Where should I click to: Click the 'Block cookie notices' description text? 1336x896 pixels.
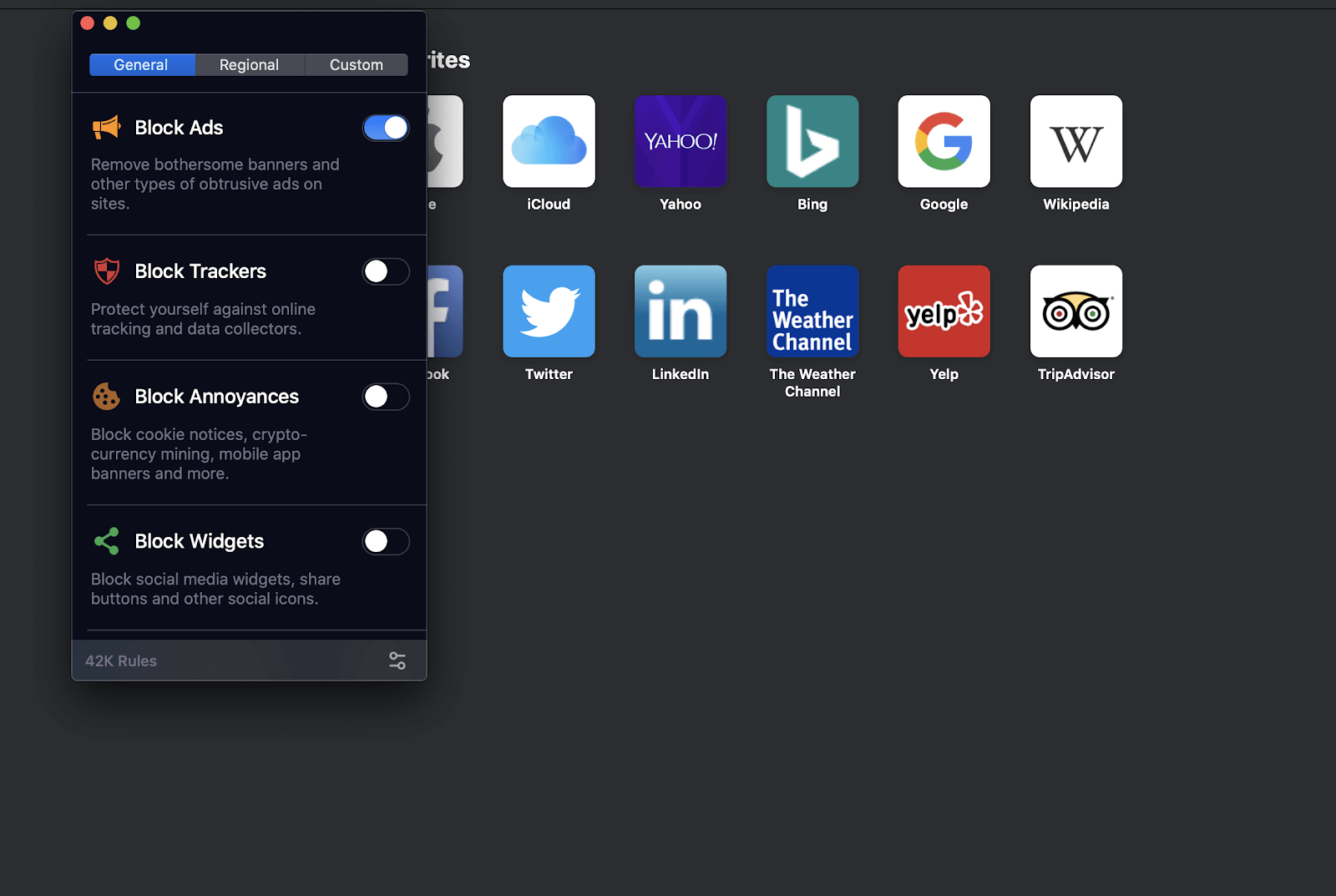[x=199, y=453]
